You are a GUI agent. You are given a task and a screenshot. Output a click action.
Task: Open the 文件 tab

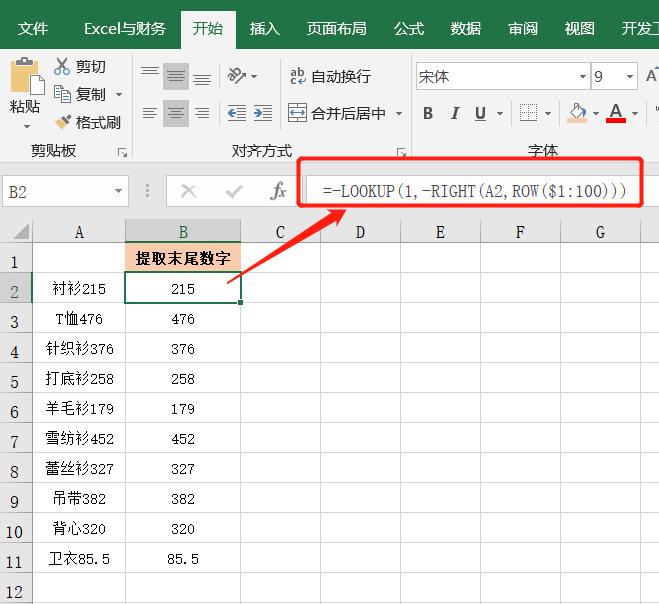(33, 29)
